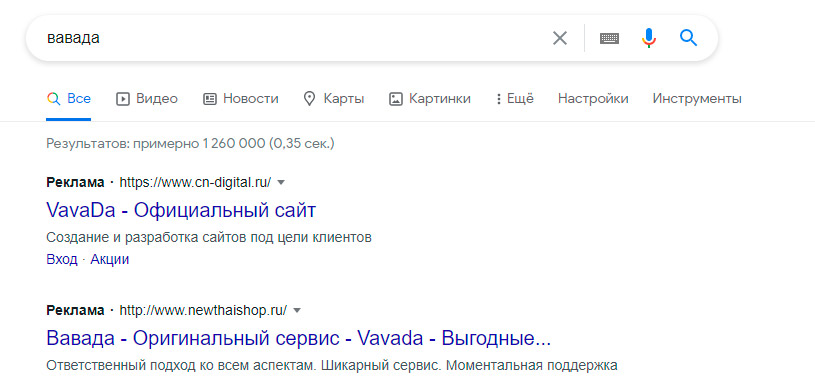Click the map pin icon beside Карты
Viewport: 815px width, 392px height.
[309, 99]
